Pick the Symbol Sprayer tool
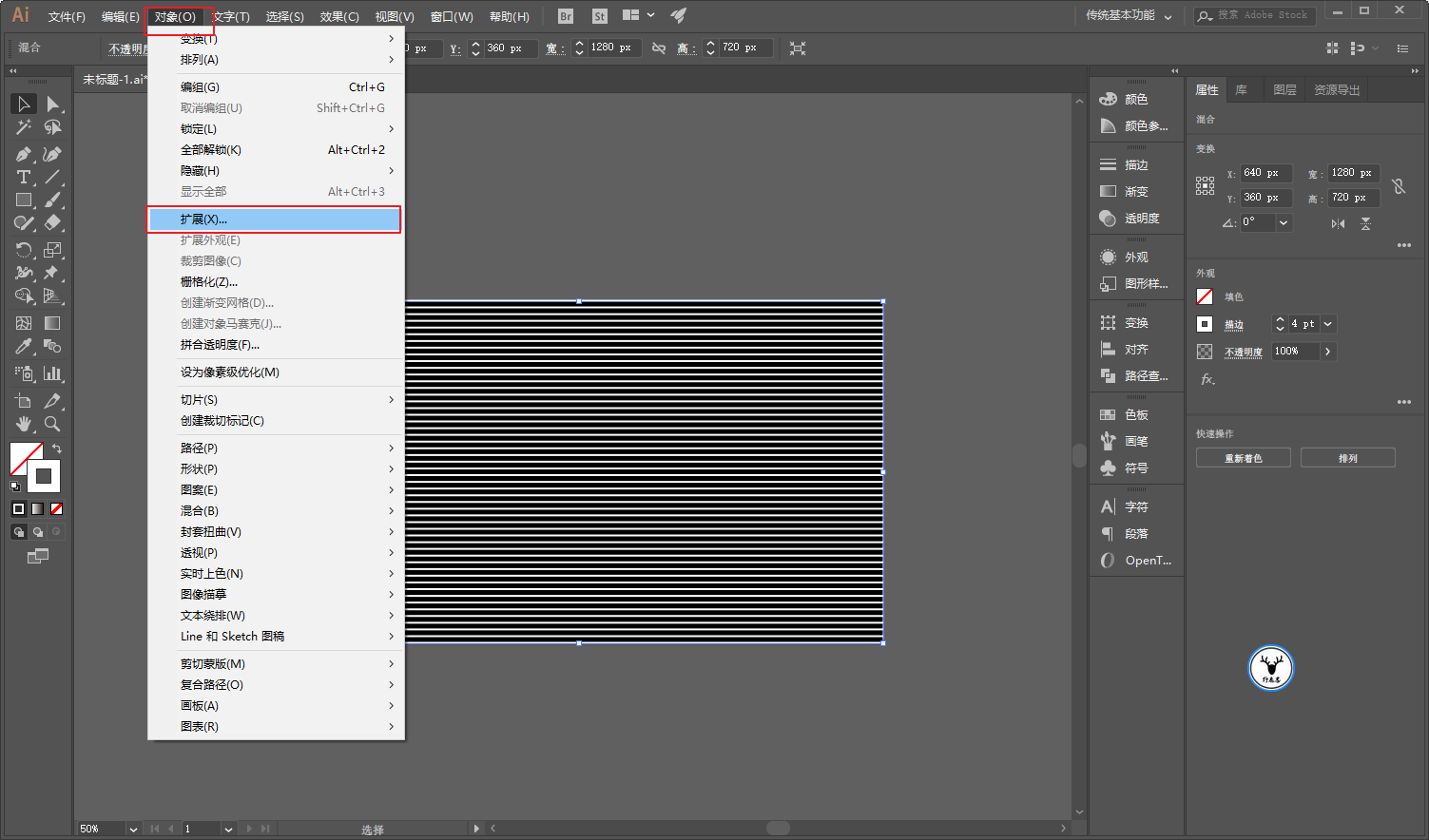This screenshot has width=1429, height=840. (24, 373)
